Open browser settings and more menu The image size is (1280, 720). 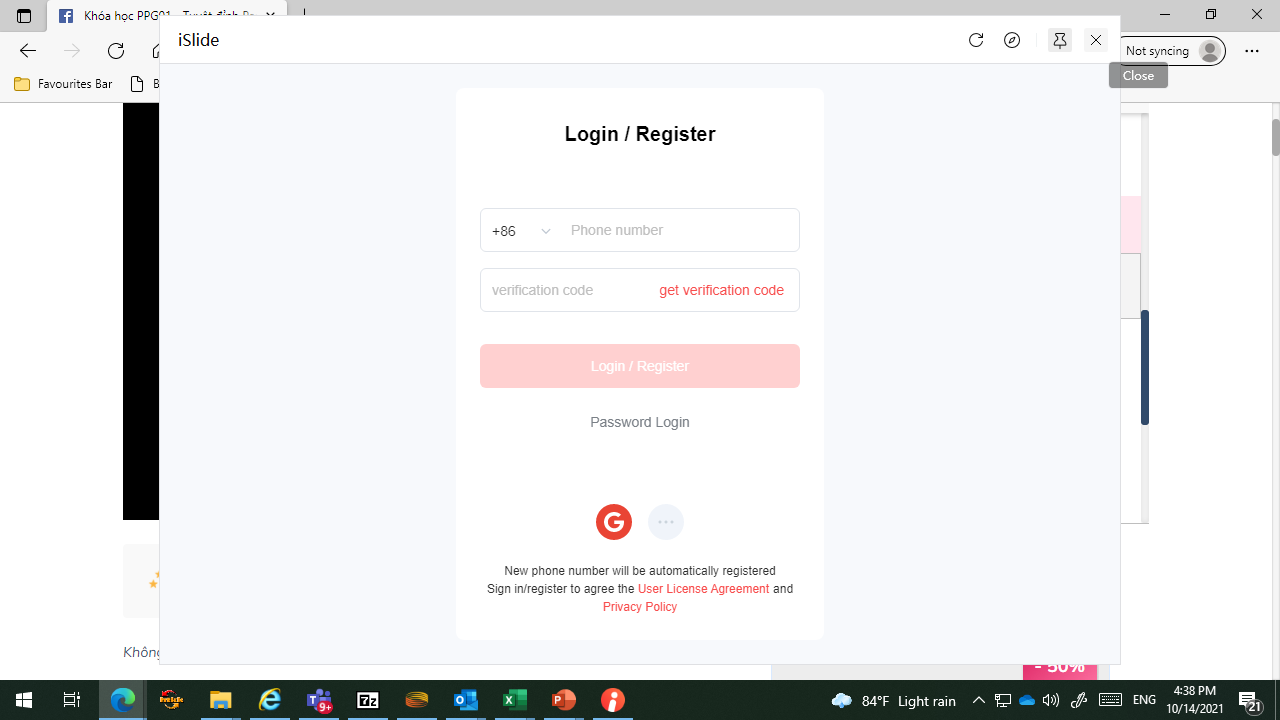click(x=1252, y=51)
